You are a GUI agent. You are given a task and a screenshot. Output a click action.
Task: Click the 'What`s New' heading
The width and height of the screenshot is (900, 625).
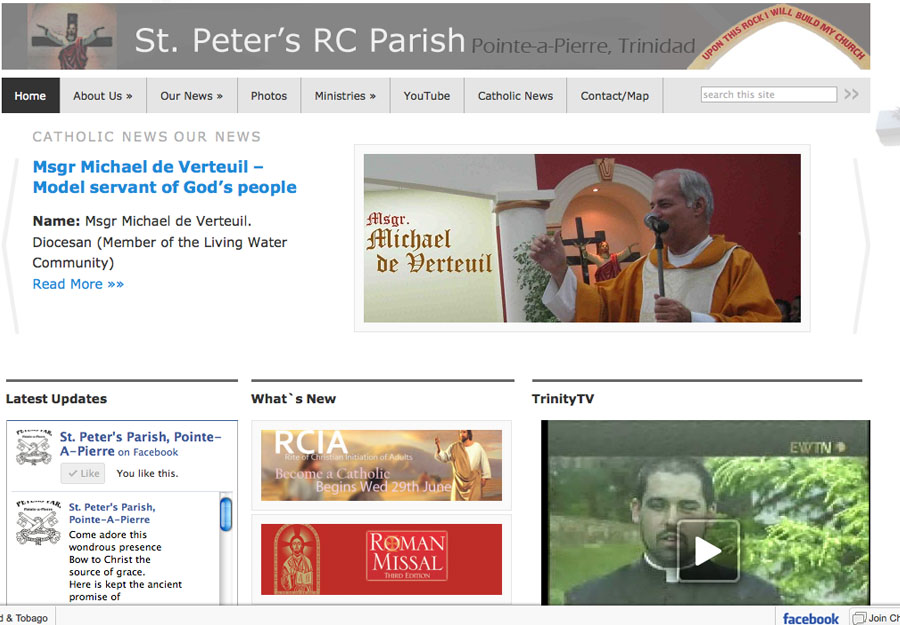(x=293, y=399)
